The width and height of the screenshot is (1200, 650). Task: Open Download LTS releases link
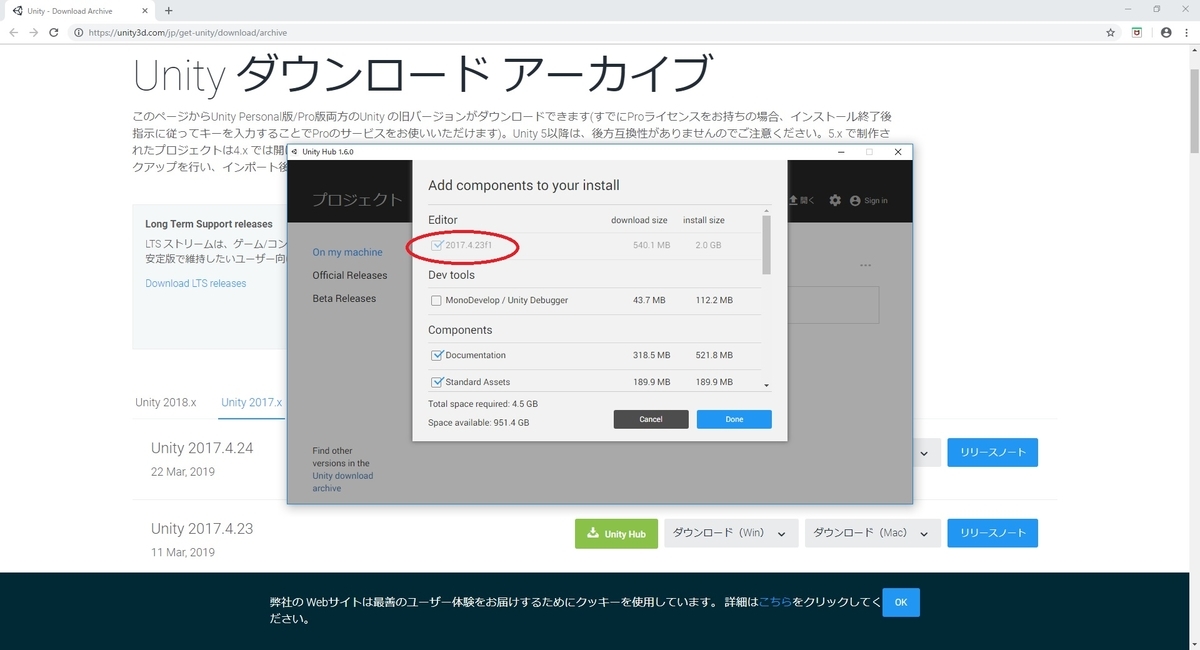(x=196, y=283)
